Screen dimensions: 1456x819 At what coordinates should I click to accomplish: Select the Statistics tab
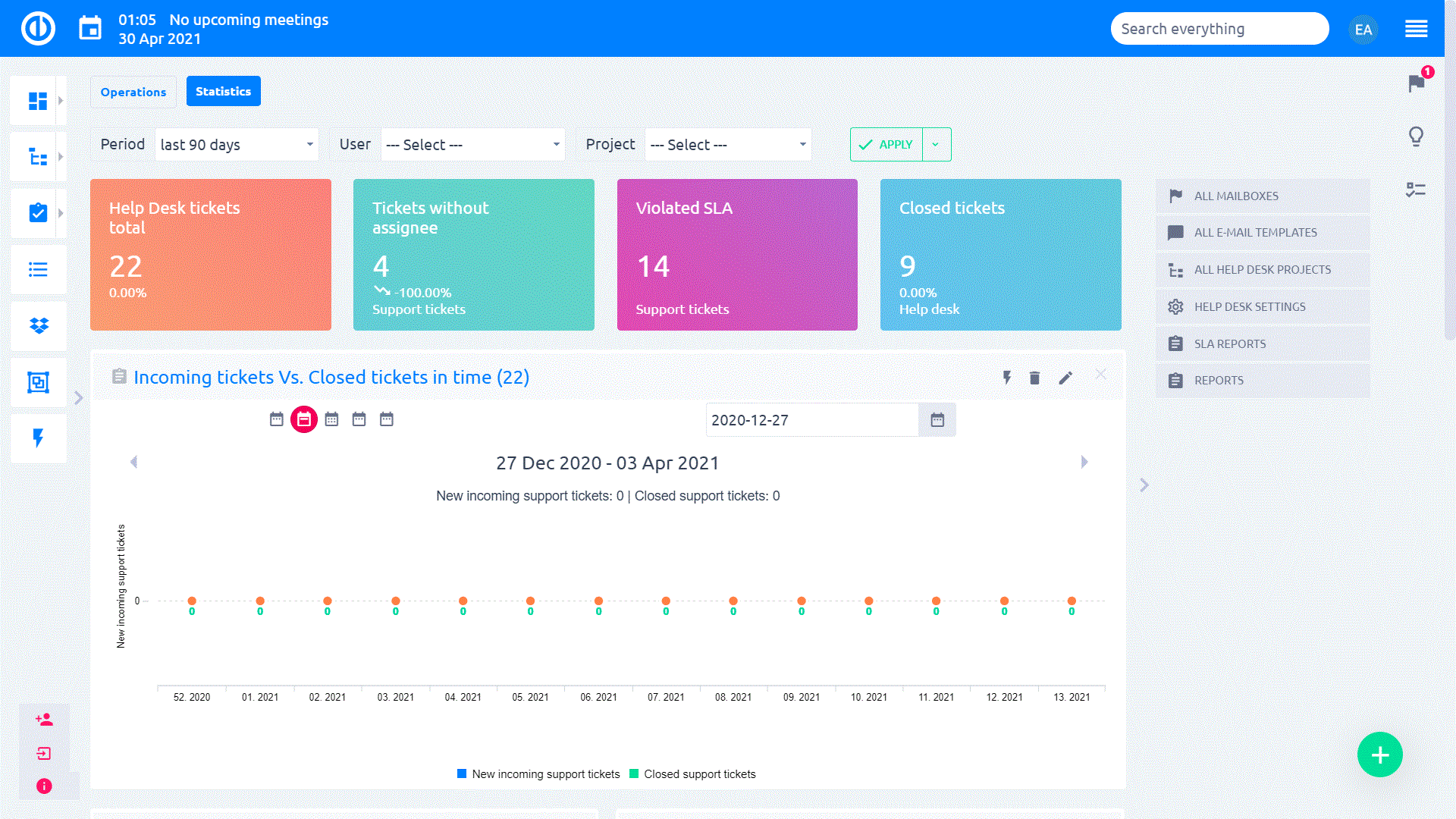(x=223, y=91)
